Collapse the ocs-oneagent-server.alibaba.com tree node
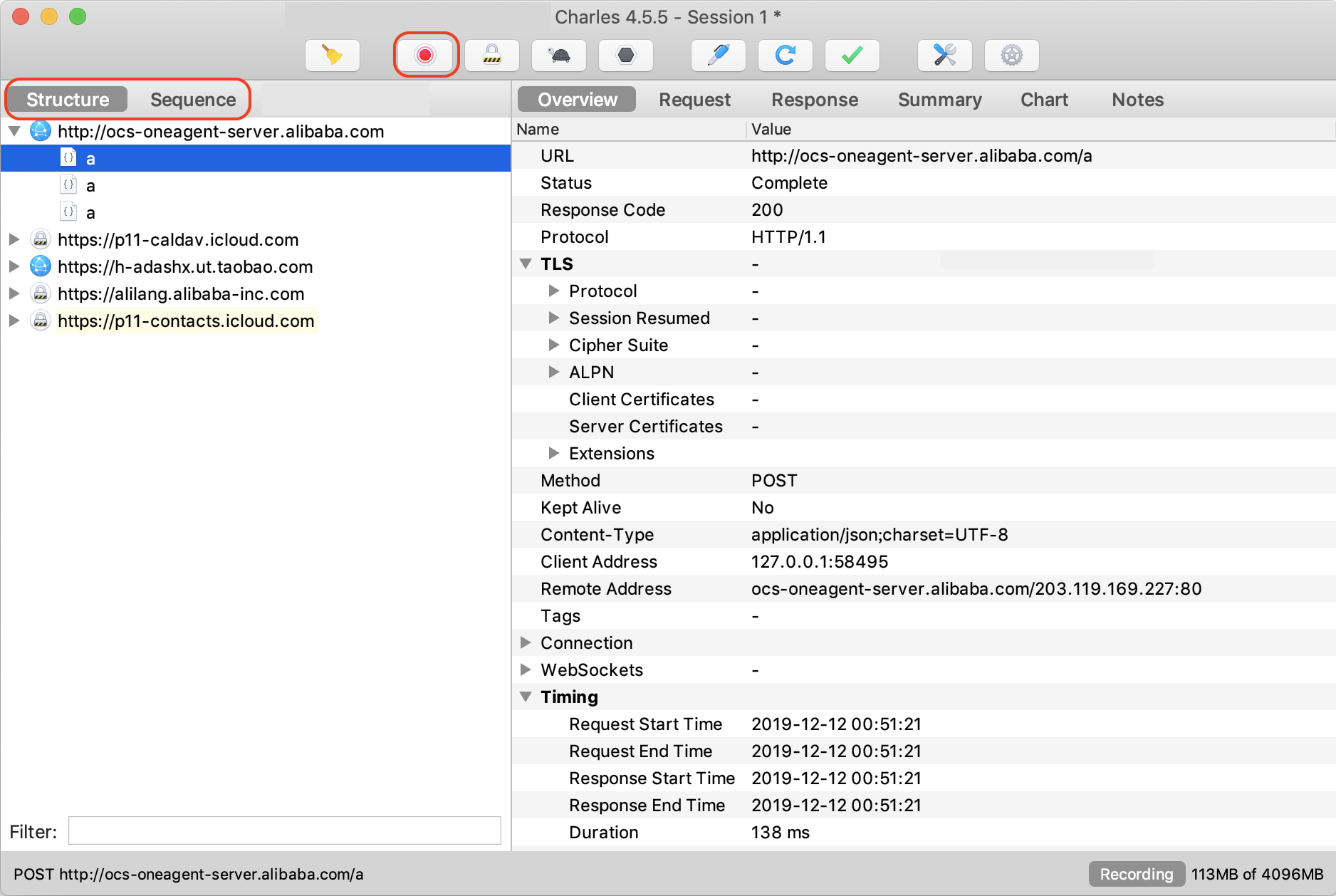The height and width of the screenshot is (896, 1336). pyautogui.click(x=14, y=131)
